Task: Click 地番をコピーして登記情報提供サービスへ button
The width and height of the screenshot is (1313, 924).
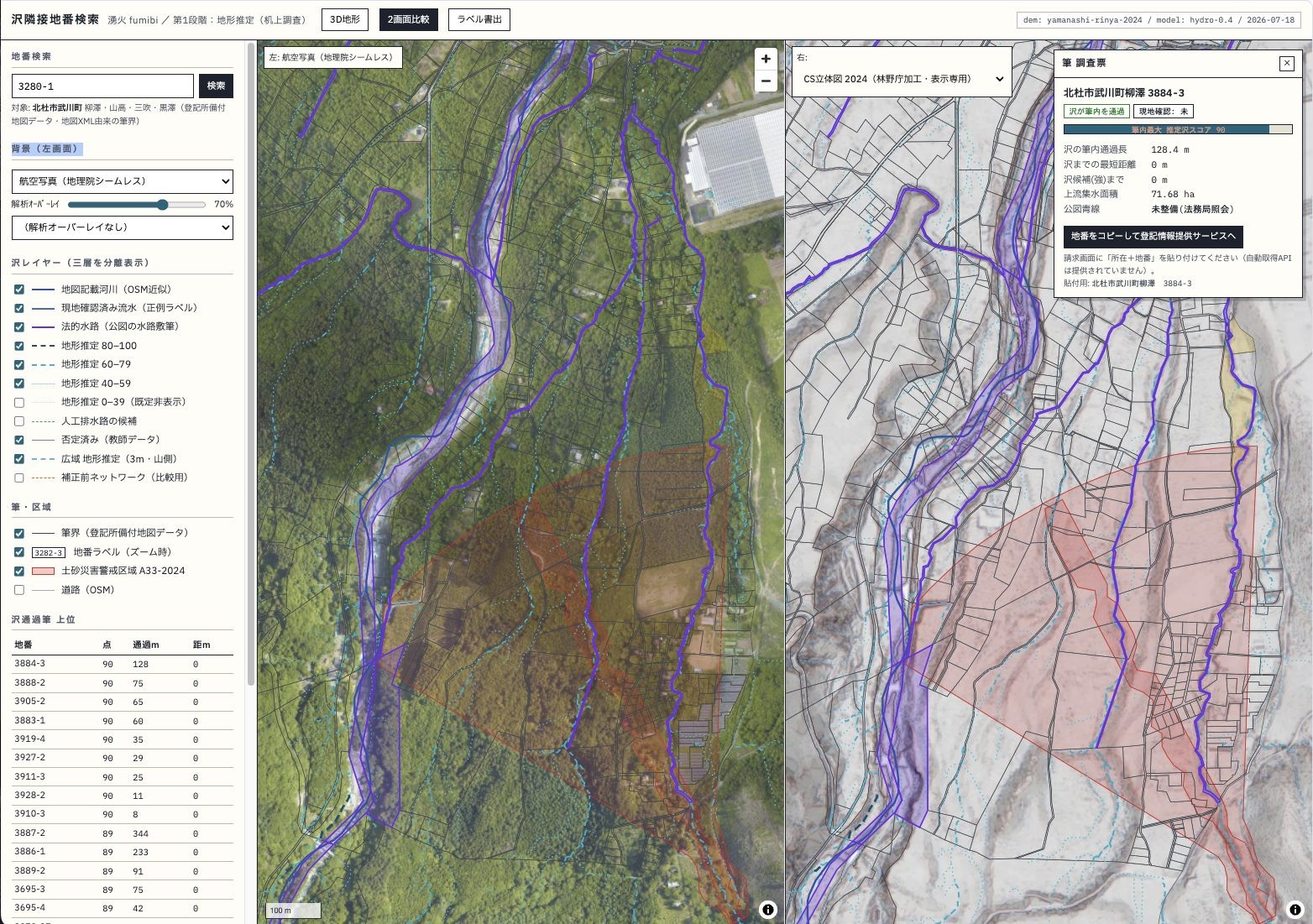Action: (1153, 237)
